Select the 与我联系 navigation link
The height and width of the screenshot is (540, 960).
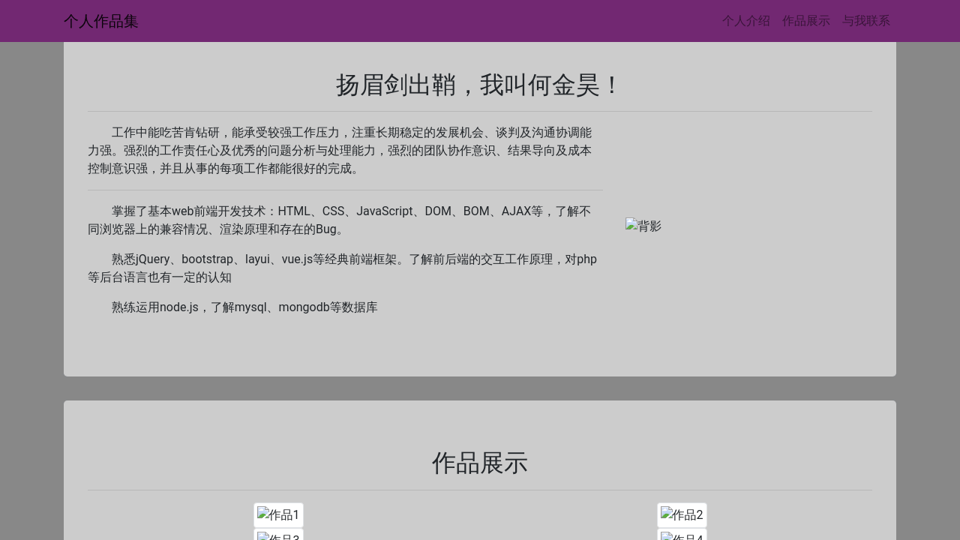coord(866,21)
